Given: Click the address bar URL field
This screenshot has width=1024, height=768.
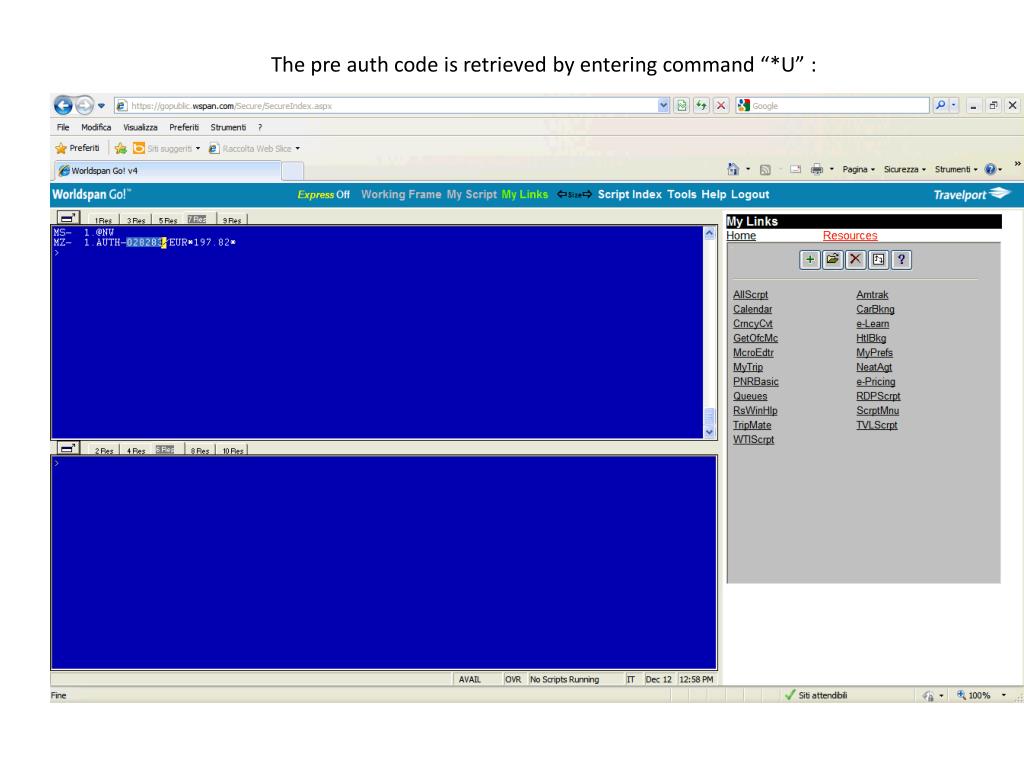Looking at the screenshot, I should click(x=385, y=106).
